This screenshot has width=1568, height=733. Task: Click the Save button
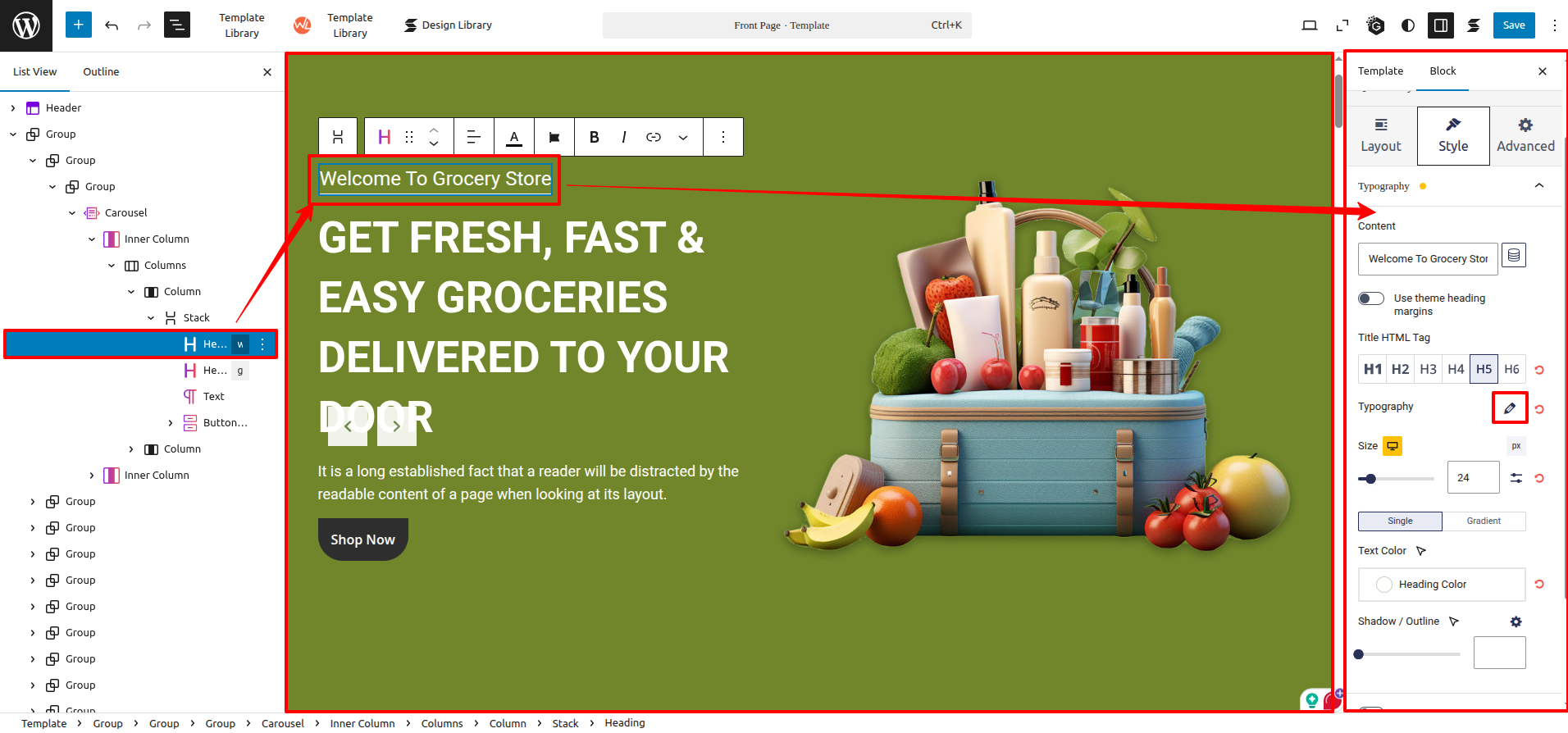pyautogui.click(x=1514, y=25)
